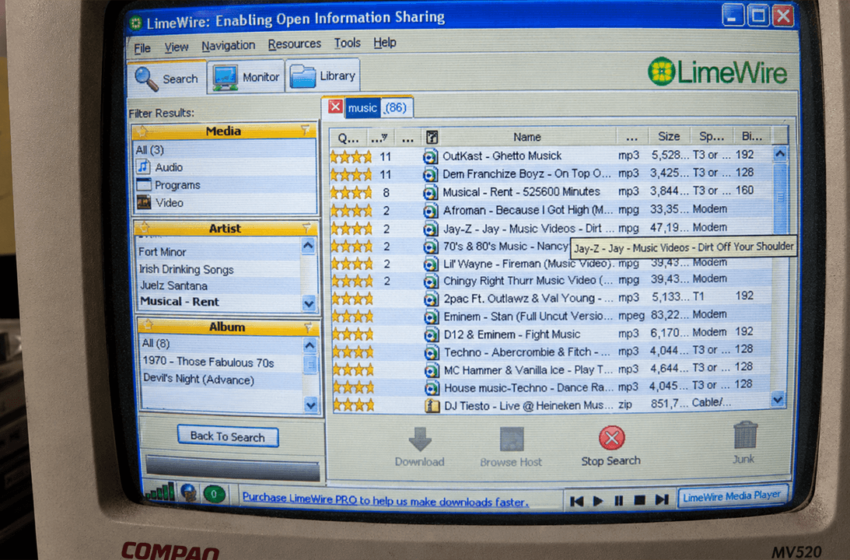Image resolution: width=850 pixels, height=560 pixels.
Task: Click the Media header filter funnel icon
Action: coord(306,130)
